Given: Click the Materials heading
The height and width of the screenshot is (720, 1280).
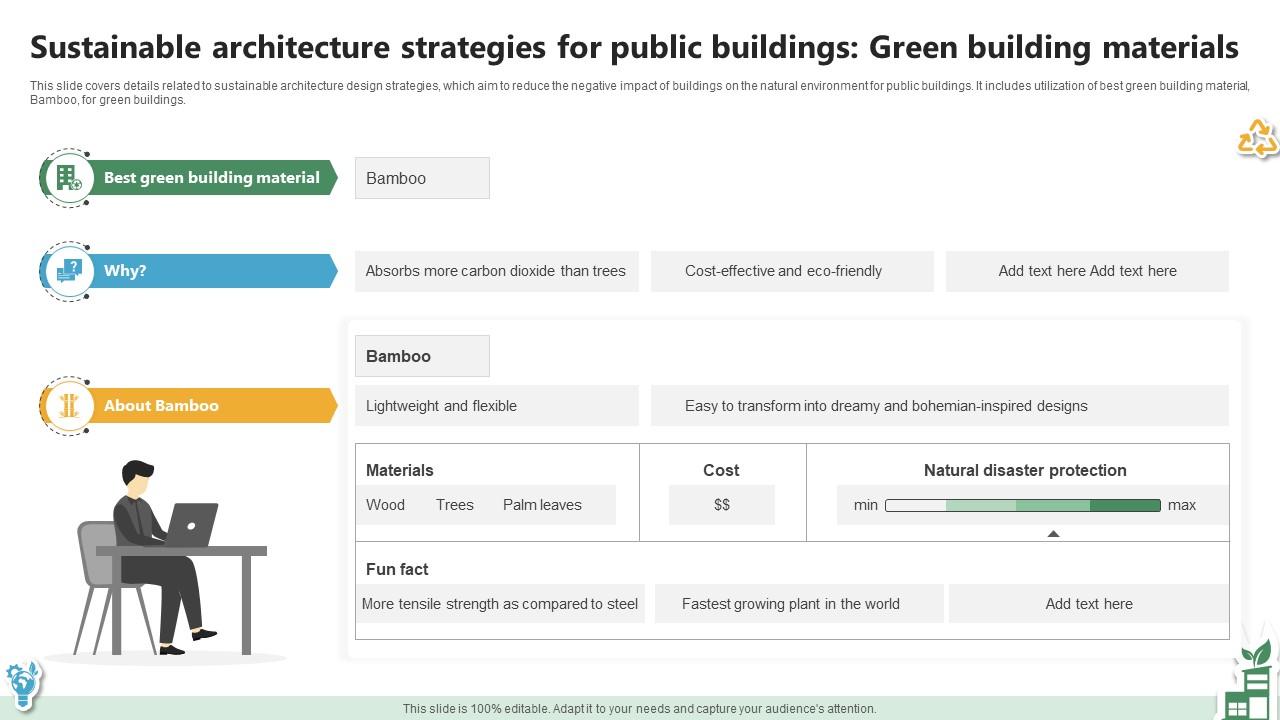Looking at the screenshot, I should tap(400, 470).
